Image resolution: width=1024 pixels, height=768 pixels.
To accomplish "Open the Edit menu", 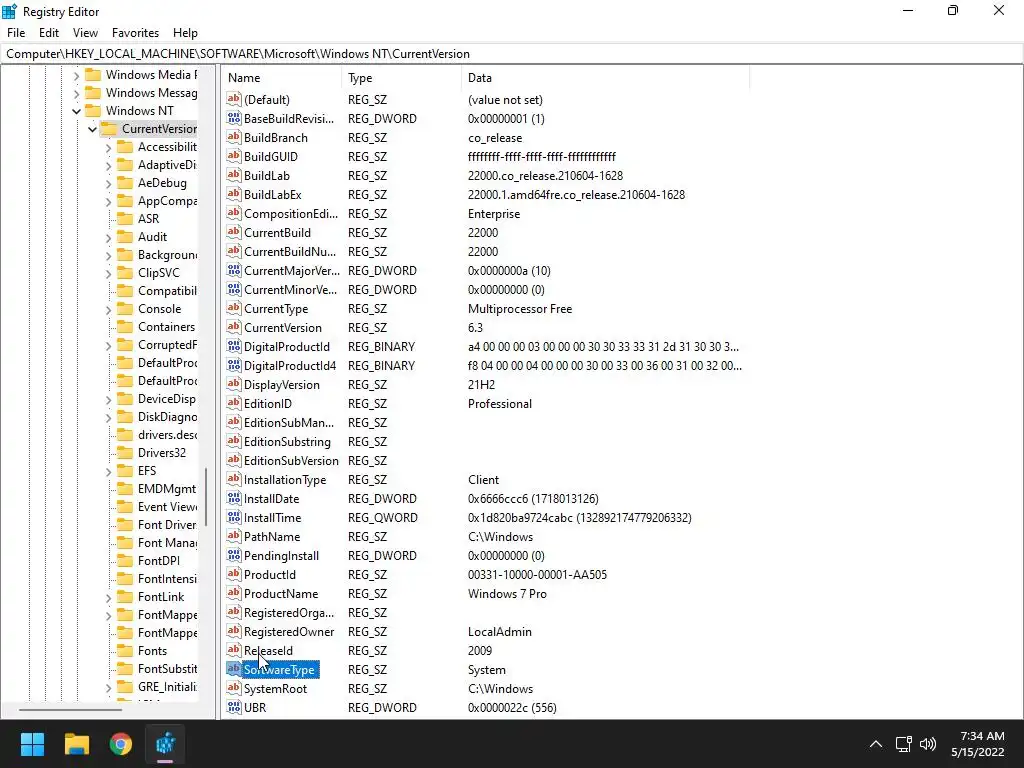I will (x=49, y=33).
